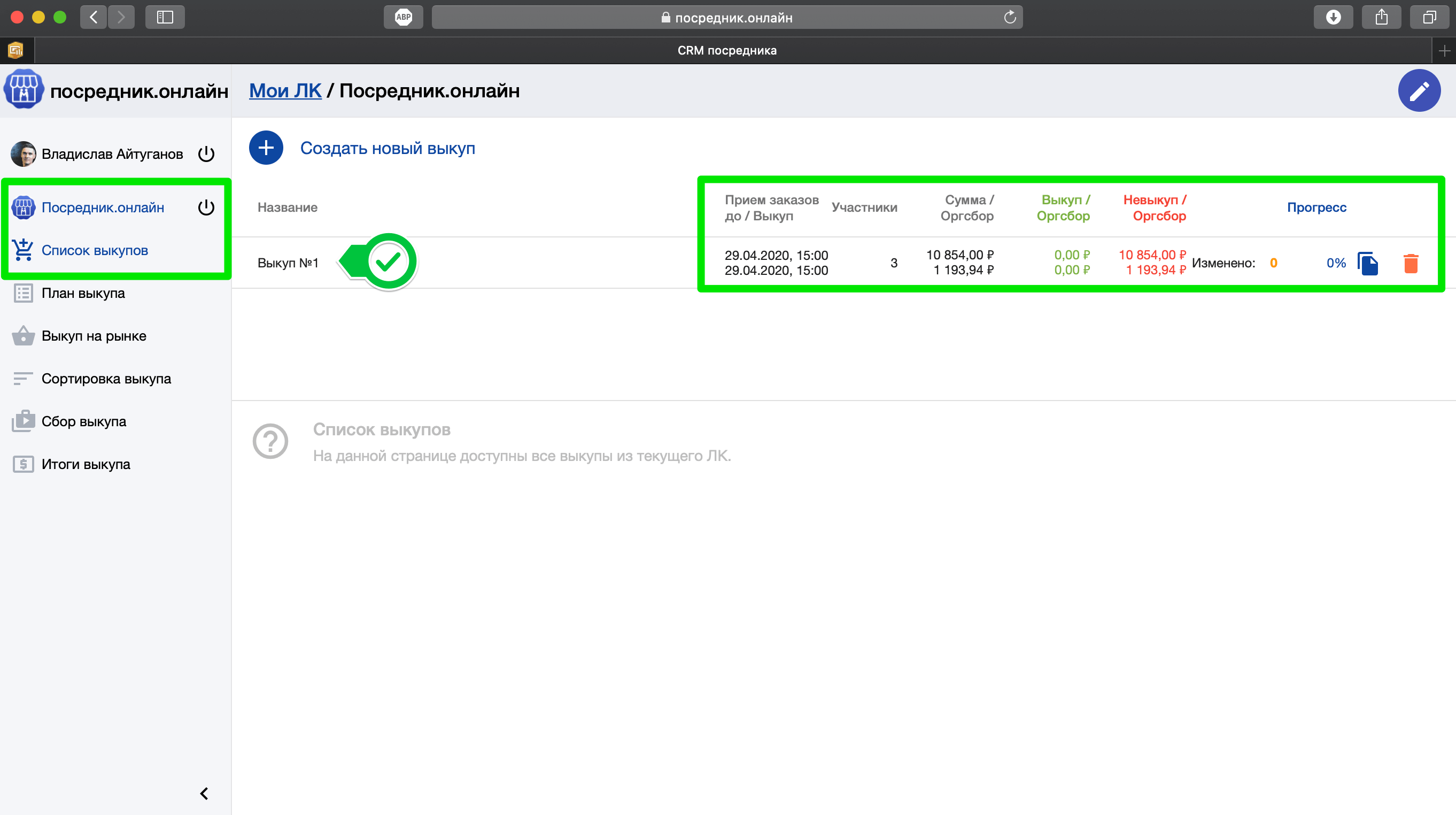This screenshot has height=815, width=1456.
Task: Click the blue pencil edit button
Action: pyautogui.click(x=1419, y=90)
